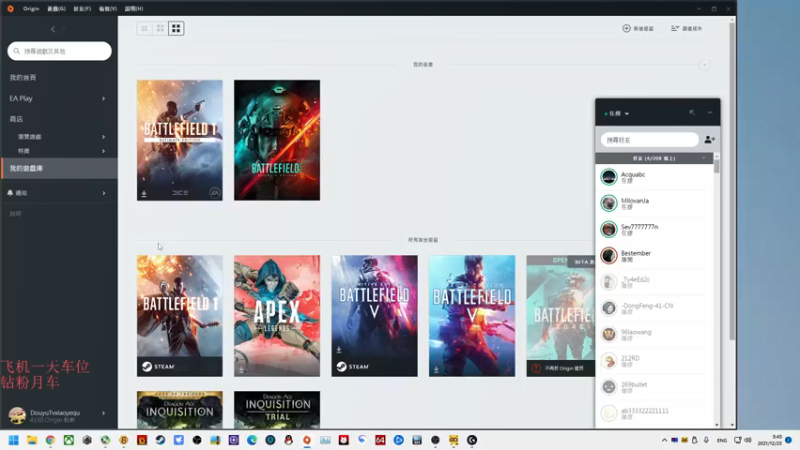Click the Origin logo in title bar
The width and height of the screenshot is (800, 450).
click(x=10, y=9)
